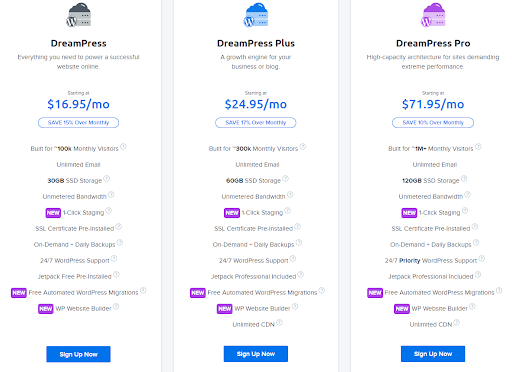Viewport: 512px width, 372px height.
Task: Click NEW badge beside 1-Click Staging in DreamPress plan
Action: (x=53, y=213)
